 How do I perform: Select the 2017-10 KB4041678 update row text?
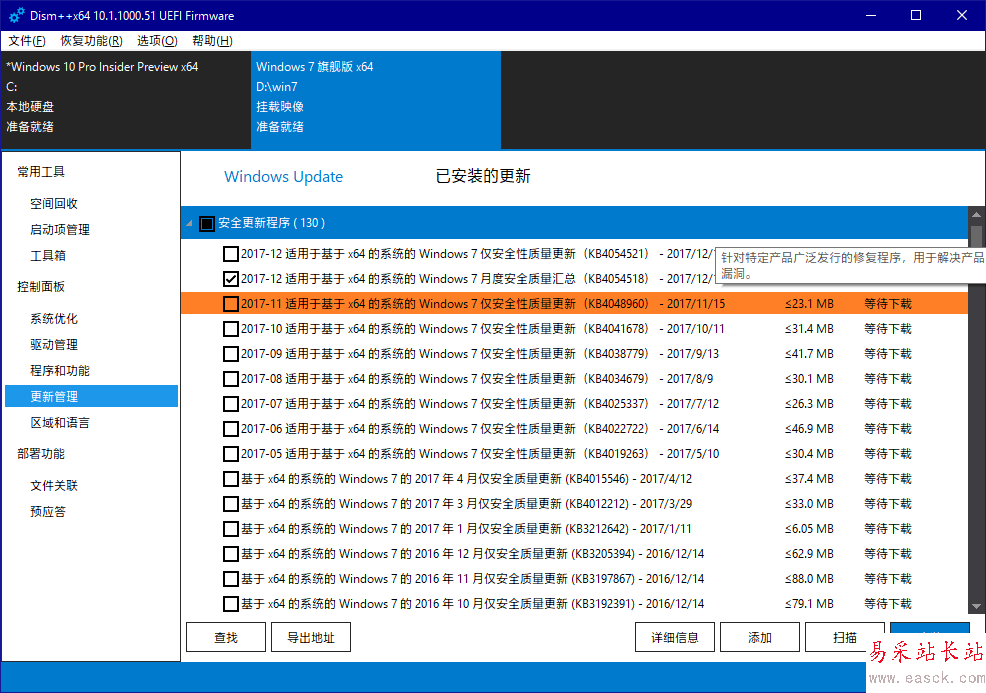tap(483, 329)
